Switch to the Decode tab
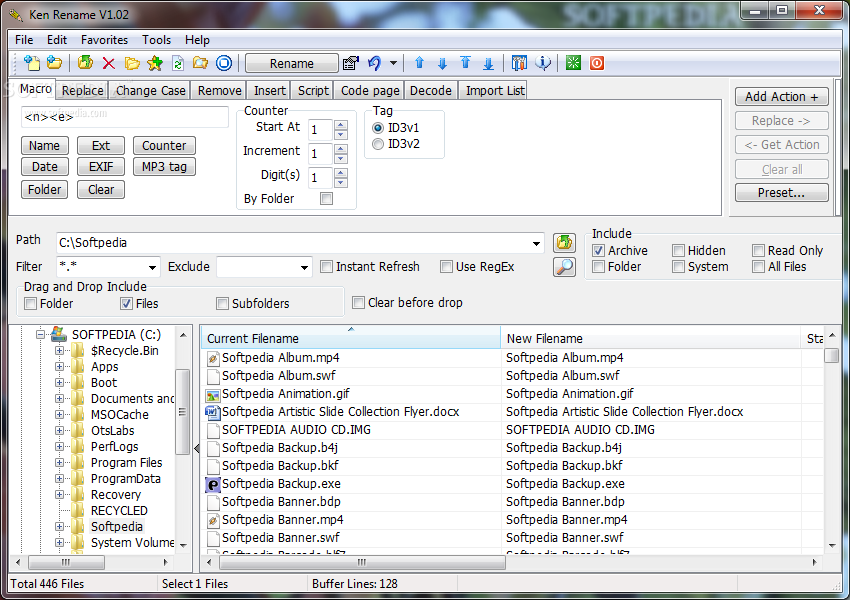This screenshot has width=850, height=600. 430,91
